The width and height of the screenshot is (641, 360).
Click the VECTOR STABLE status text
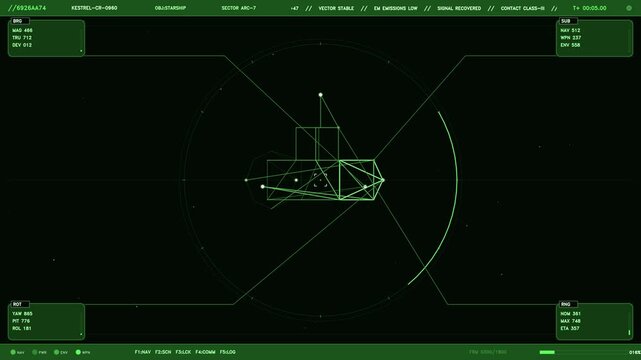tap(336, 8)
